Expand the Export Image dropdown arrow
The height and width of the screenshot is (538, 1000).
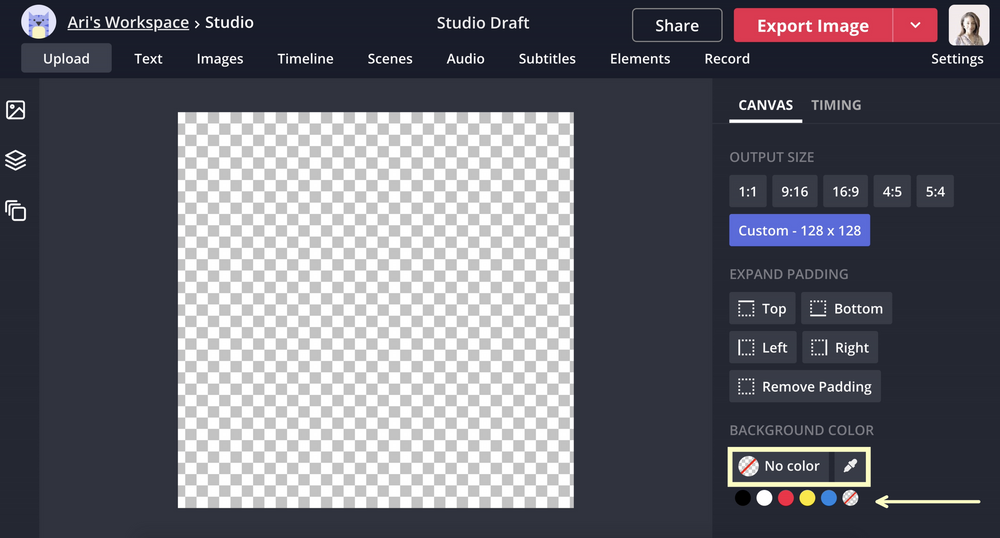pyautogui.click(x=914, y=26)
